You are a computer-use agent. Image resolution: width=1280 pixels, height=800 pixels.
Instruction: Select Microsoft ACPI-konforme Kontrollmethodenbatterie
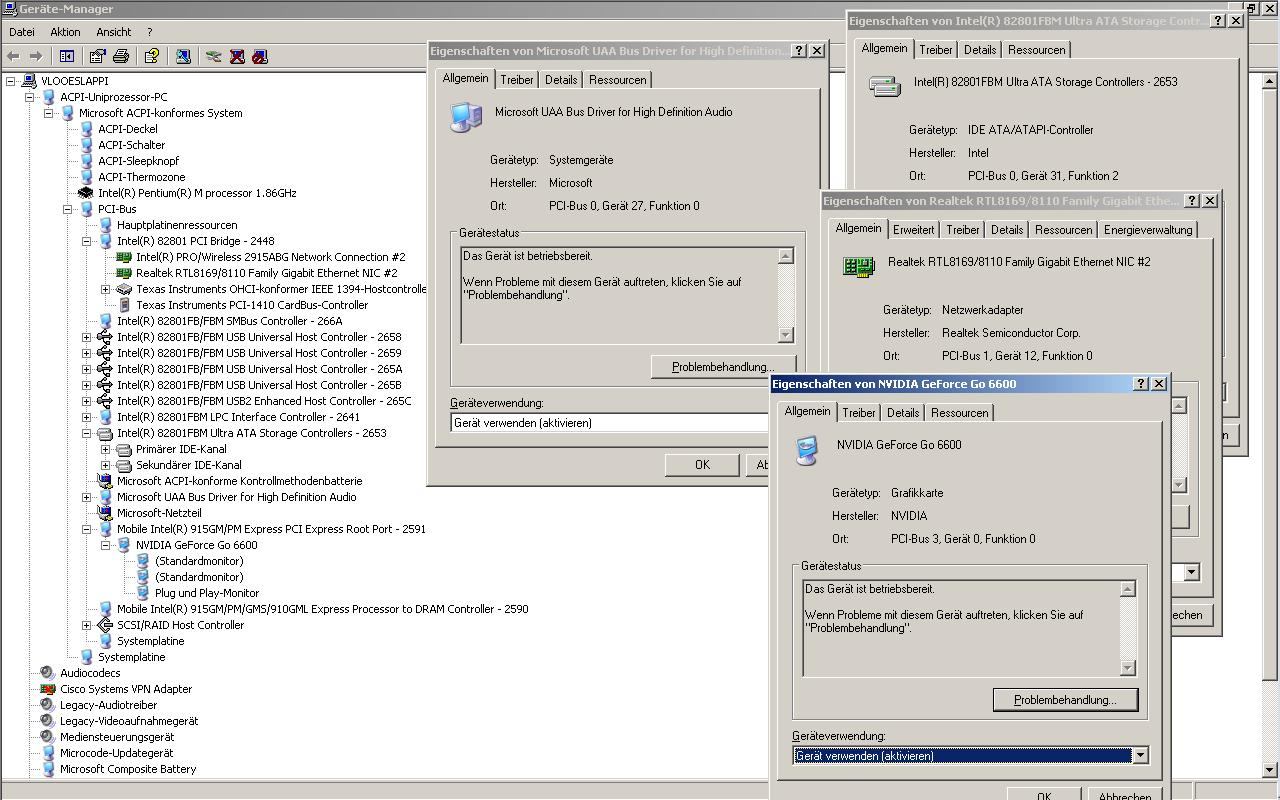point(239,481)
